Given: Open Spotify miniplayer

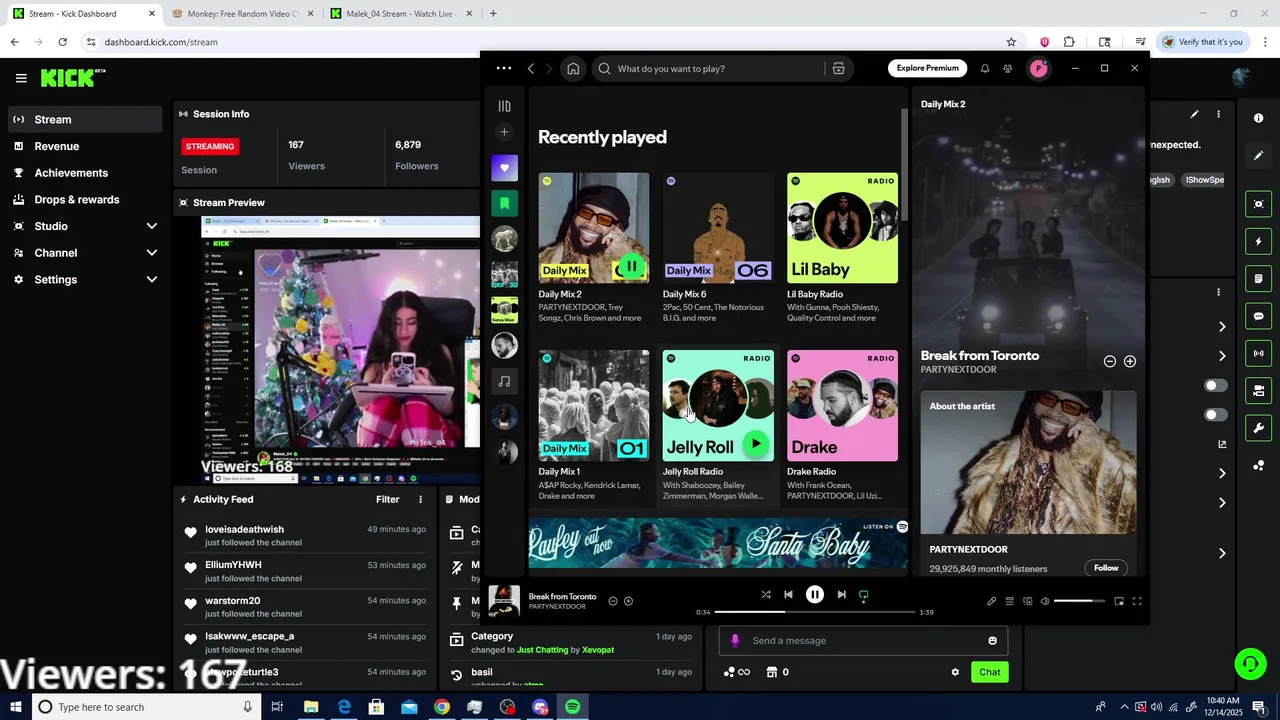Looking at the screenshot, I should click(1119, 601).
